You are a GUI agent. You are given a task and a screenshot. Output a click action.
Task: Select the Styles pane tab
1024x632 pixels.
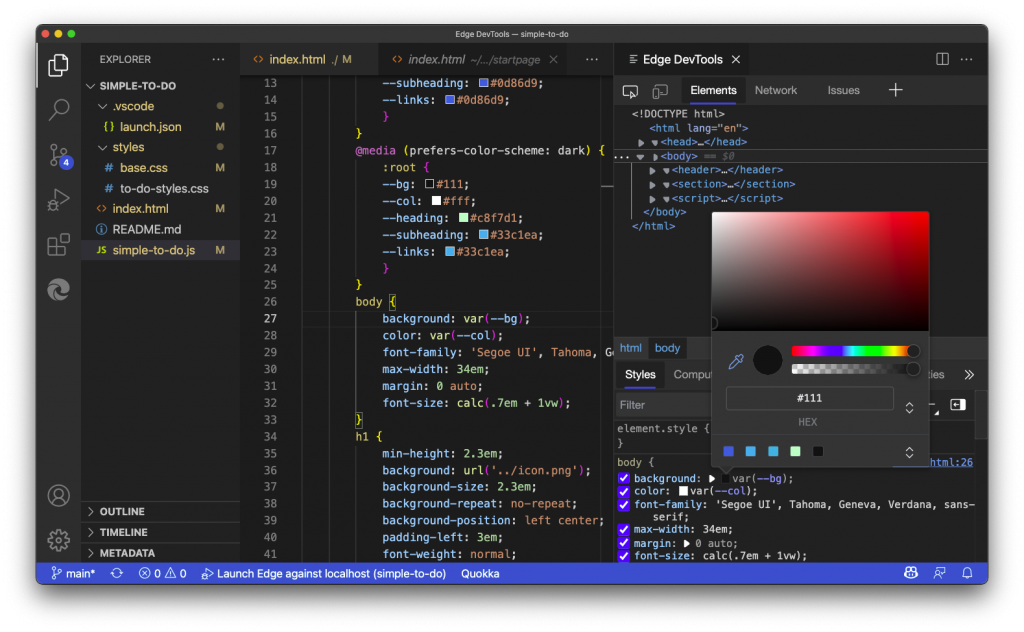tap(640, 375)
